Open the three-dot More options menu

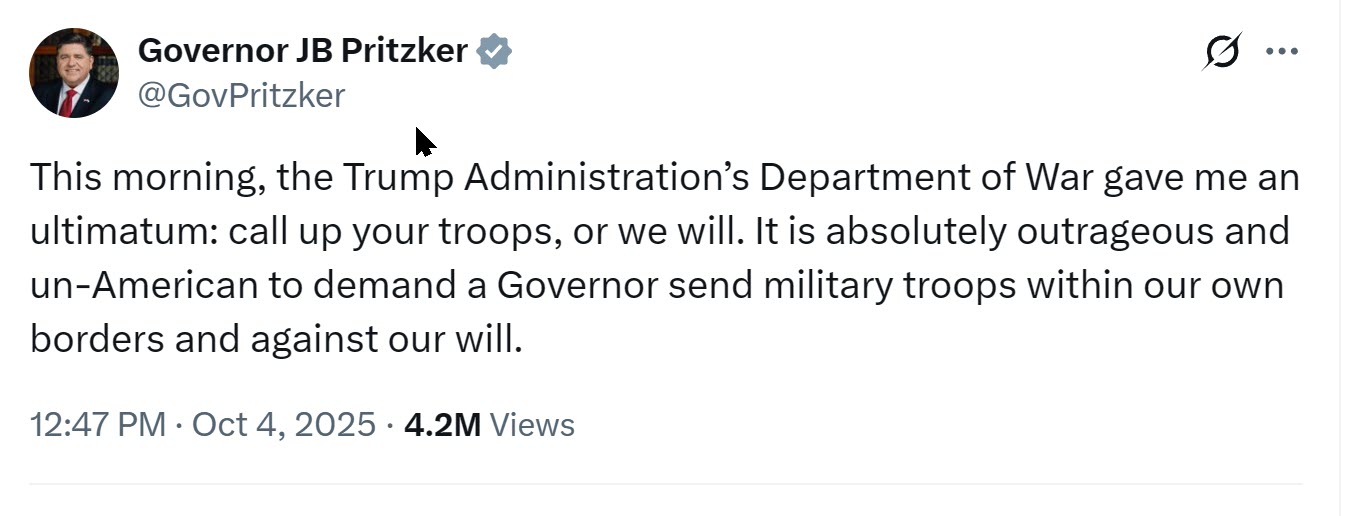[x=1281, y=52]
